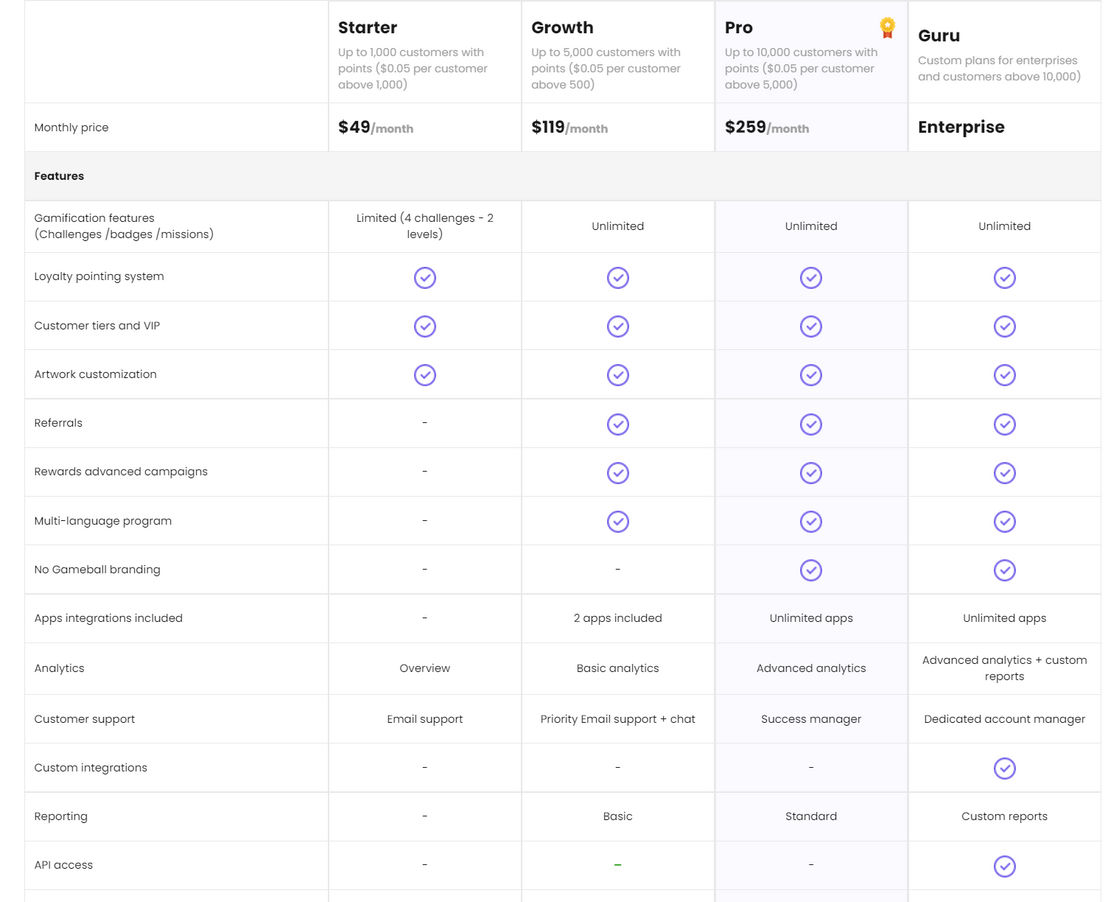This screenshot has width=1108, height=902.
Task: Click Loyalty pointing system checkmark under Guru
Action: pos(1004,278)
